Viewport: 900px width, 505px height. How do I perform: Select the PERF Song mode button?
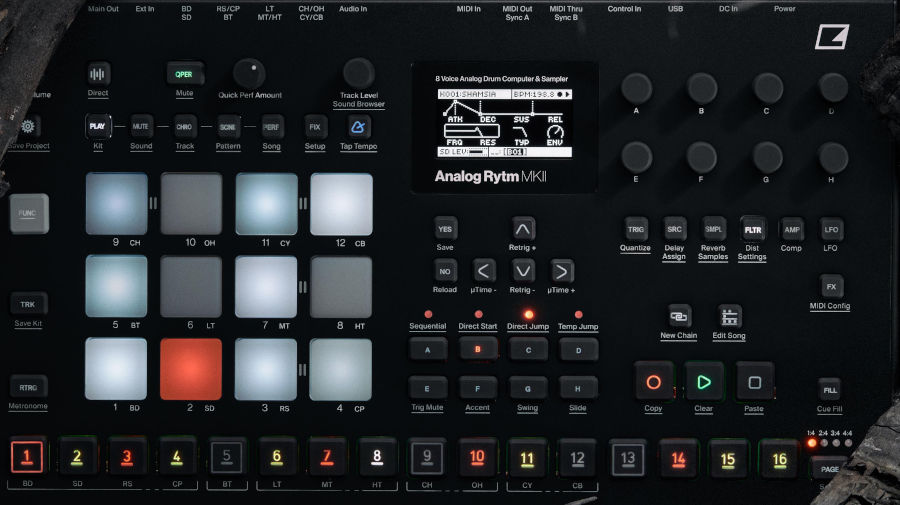(271, 127)
